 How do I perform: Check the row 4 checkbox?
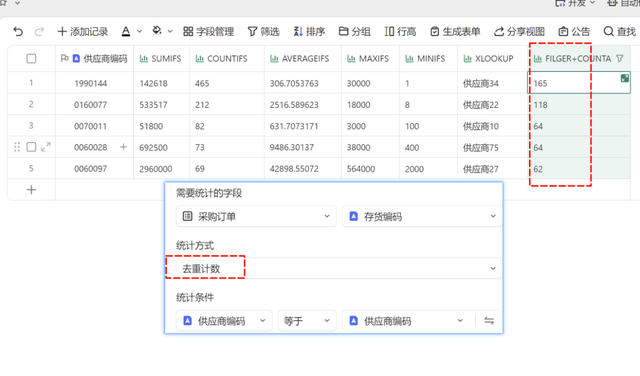click(31, 147)
